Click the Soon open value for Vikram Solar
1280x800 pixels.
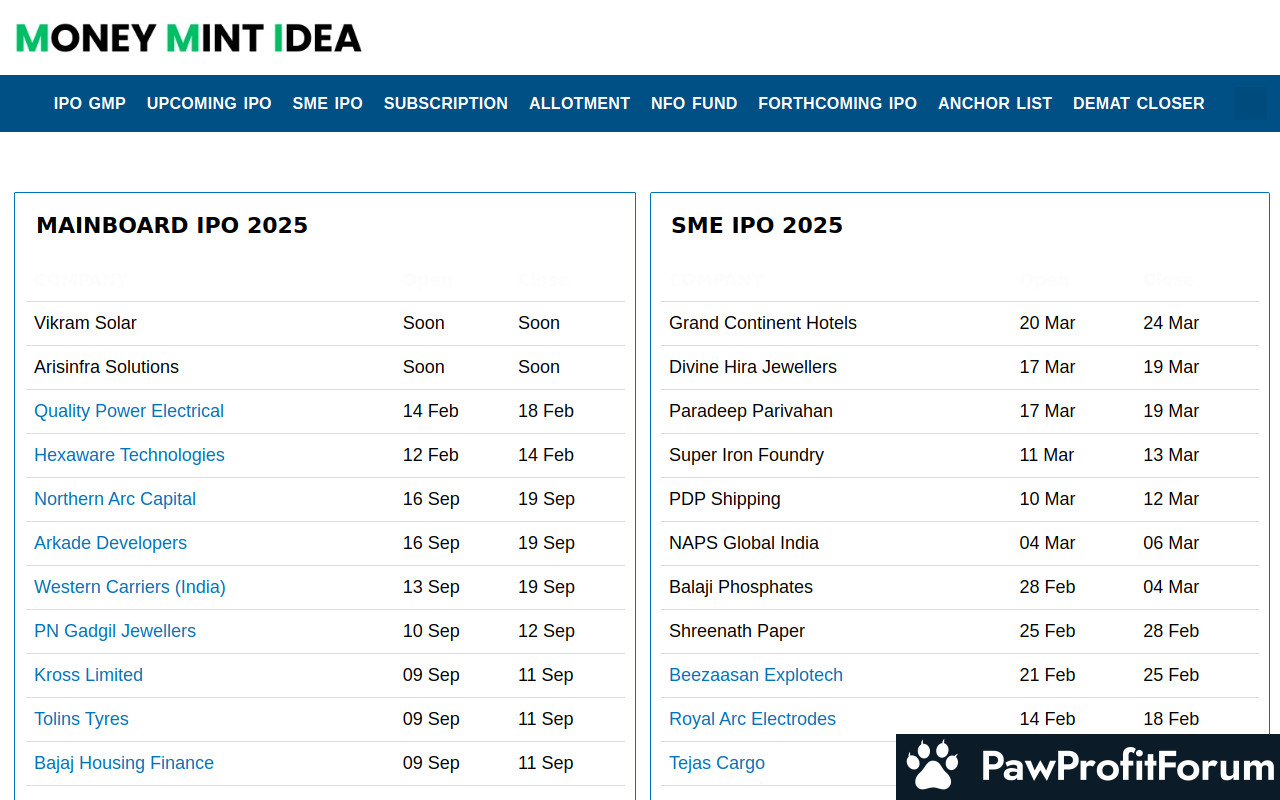point(424,323)
